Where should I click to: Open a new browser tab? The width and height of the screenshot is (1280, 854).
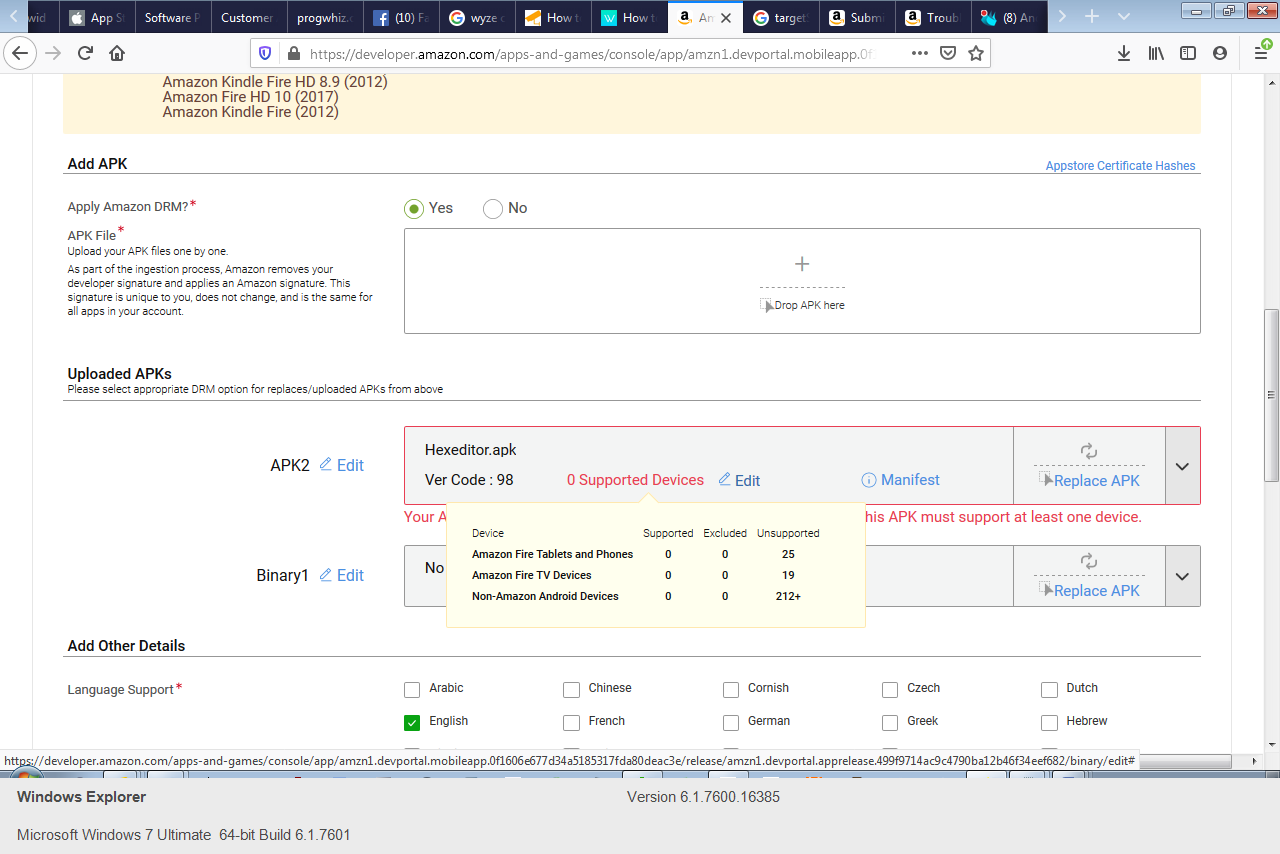coord(1092,17)
